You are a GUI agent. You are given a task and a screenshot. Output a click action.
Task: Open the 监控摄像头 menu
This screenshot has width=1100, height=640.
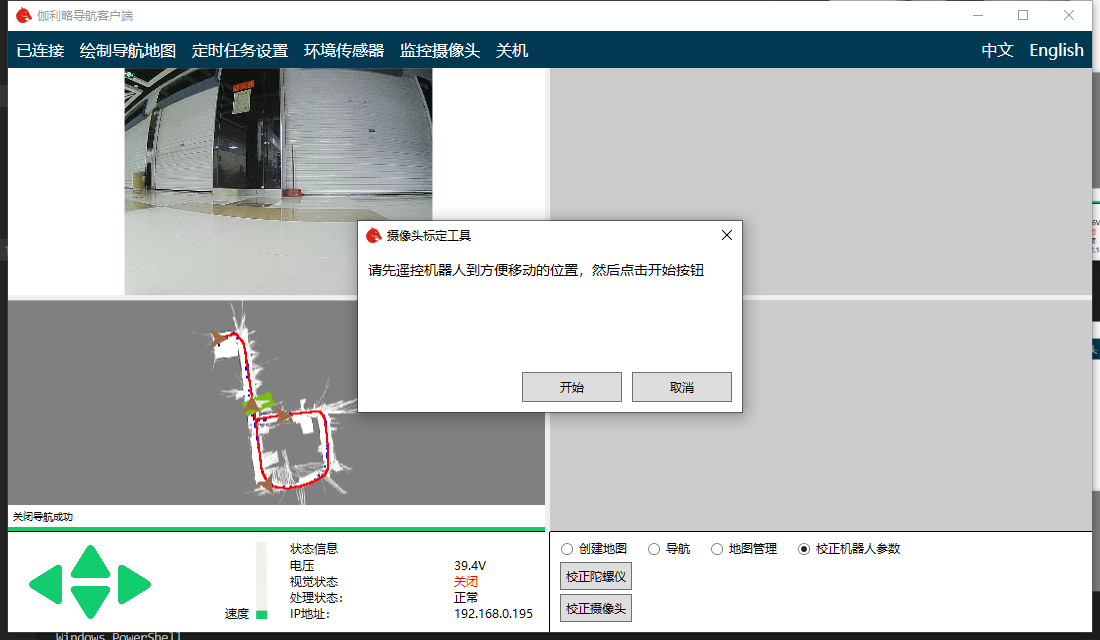[x=440, y=51]
